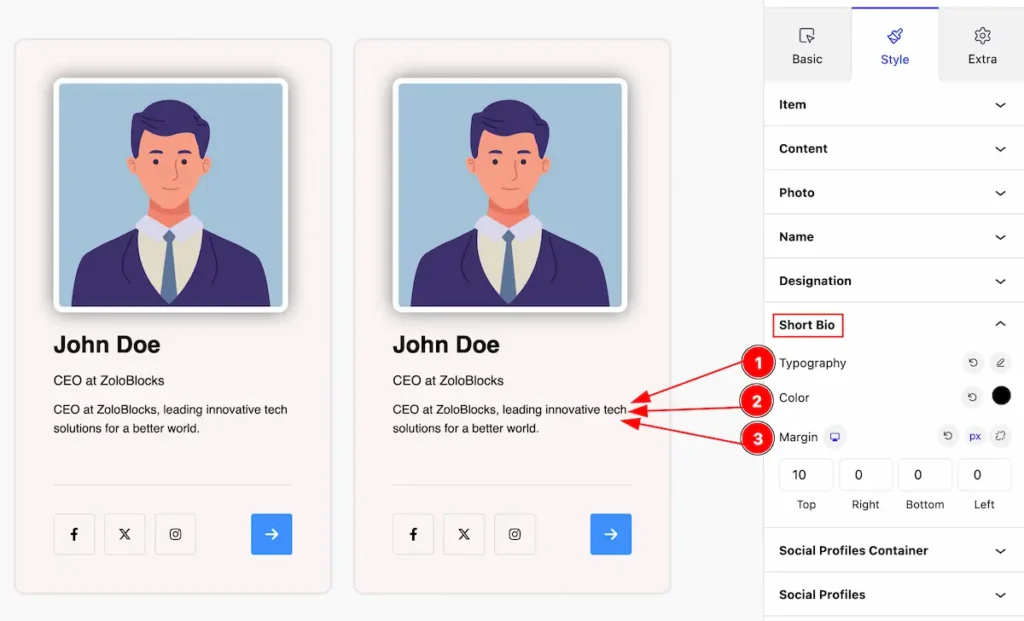Click the Top margin input field
Screen dimensions: 1024x621
[x=806, y=475]
